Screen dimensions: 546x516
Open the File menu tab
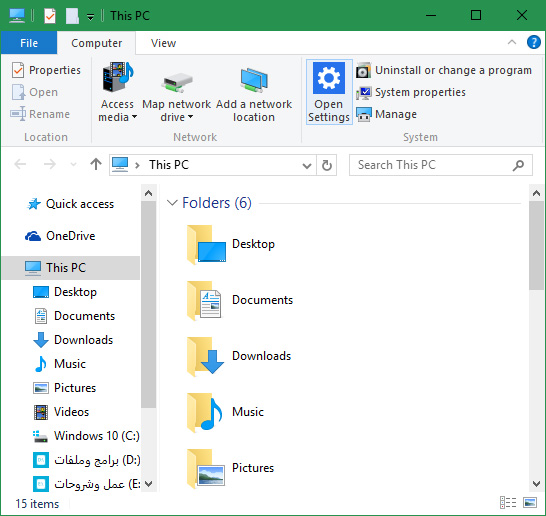pos(29,43)
